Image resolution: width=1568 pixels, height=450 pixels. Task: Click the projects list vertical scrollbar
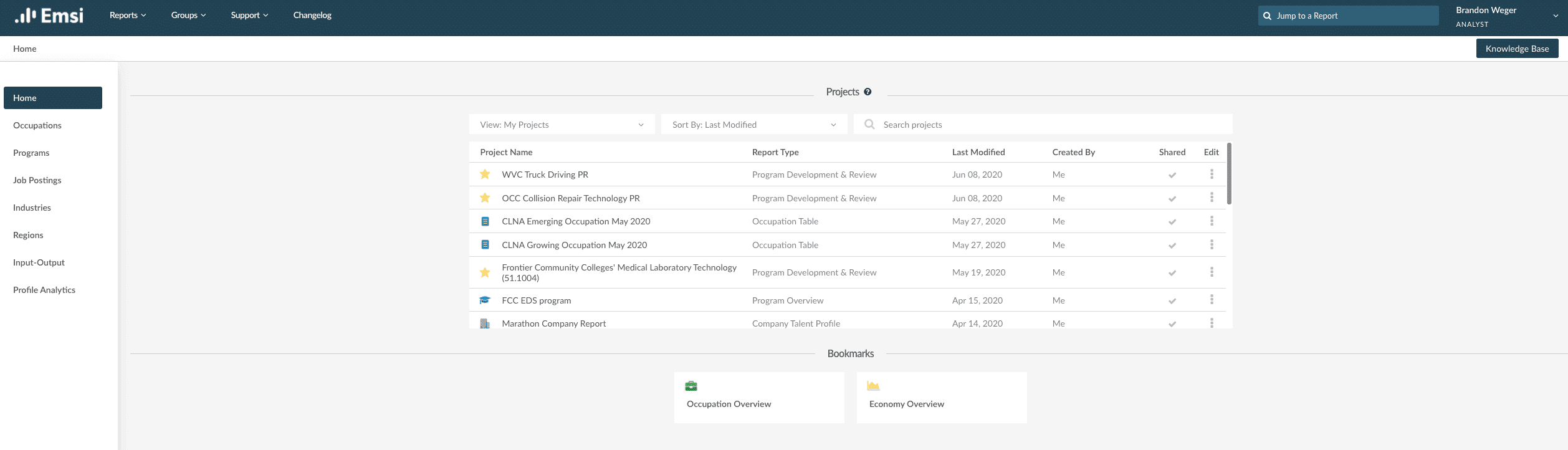click(x=1229, y=174)
